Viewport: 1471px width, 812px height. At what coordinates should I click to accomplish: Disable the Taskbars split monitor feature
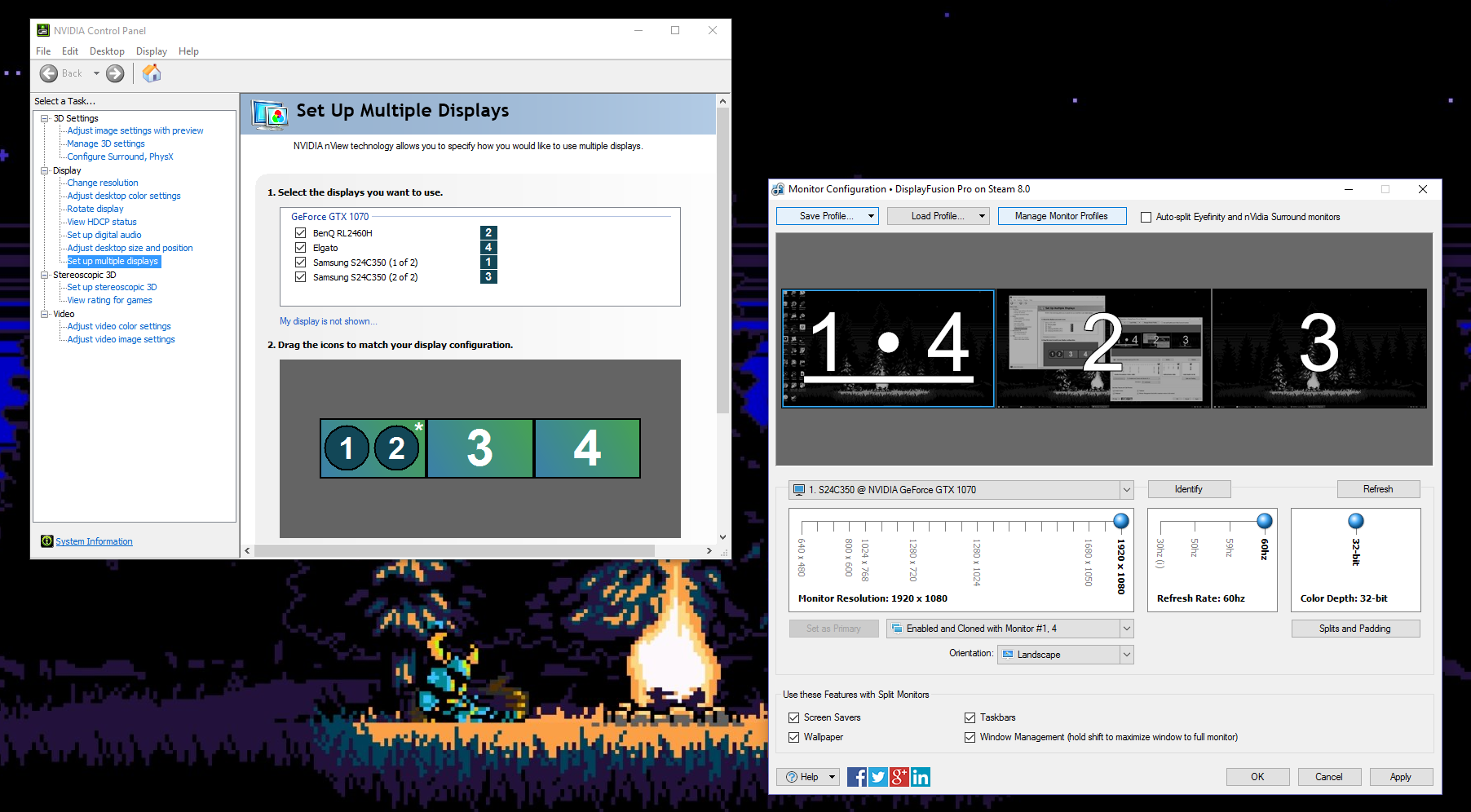(x=970, y=717)
